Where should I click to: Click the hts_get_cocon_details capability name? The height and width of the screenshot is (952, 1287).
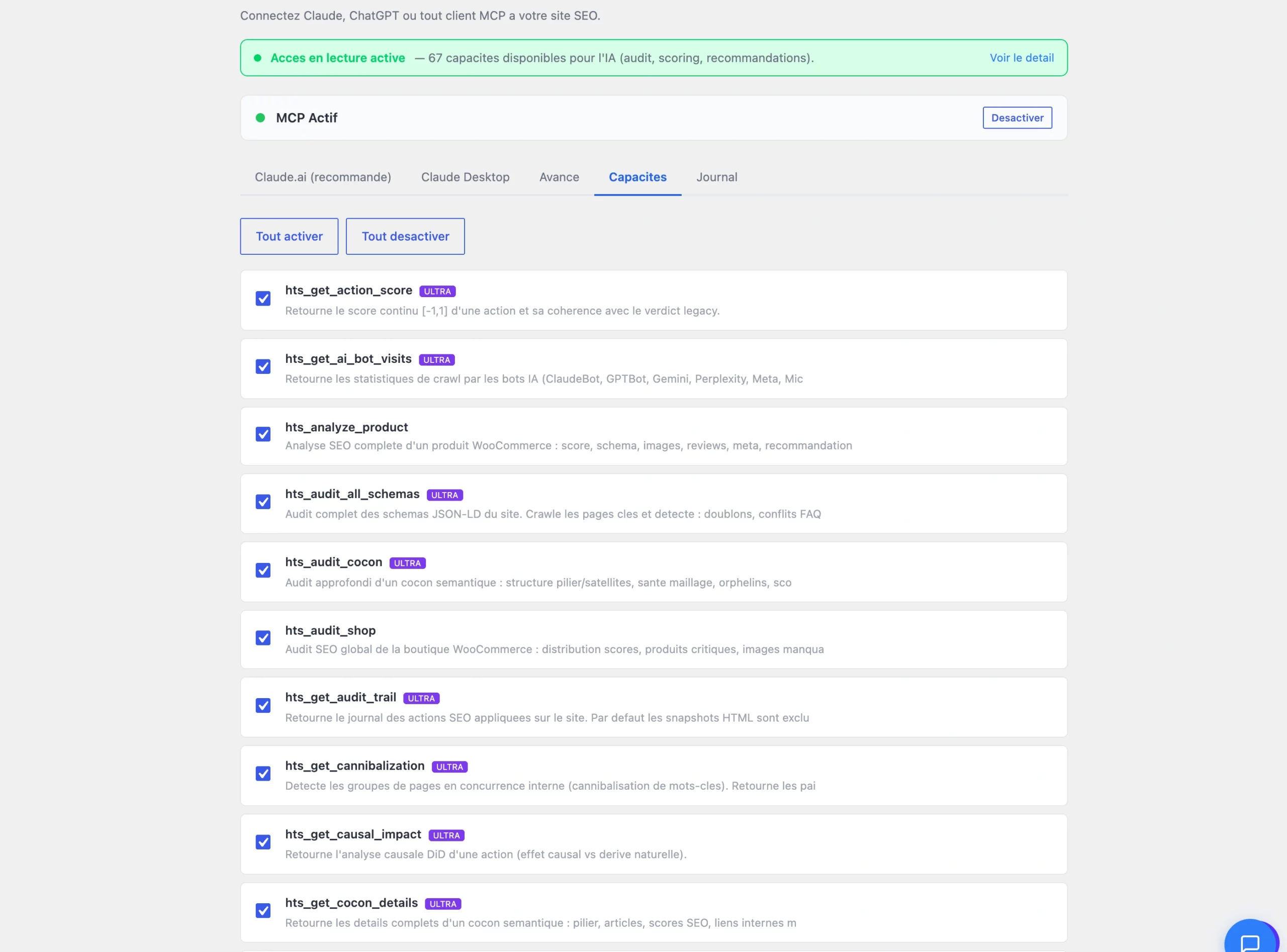[x=351, y=903]
